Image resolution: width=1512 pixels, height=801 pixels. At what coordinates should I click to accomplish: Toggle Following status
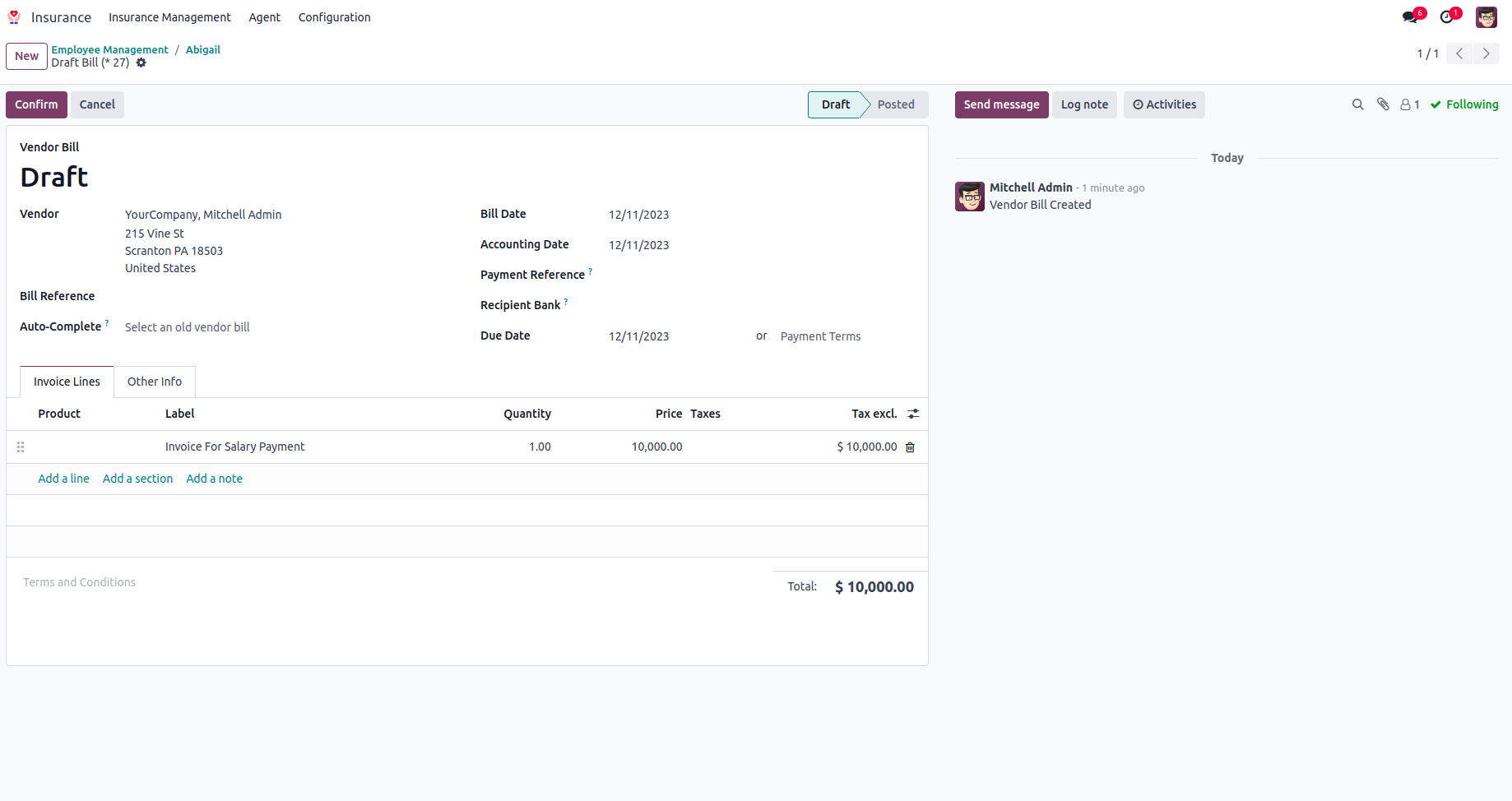pos(1464,104)
